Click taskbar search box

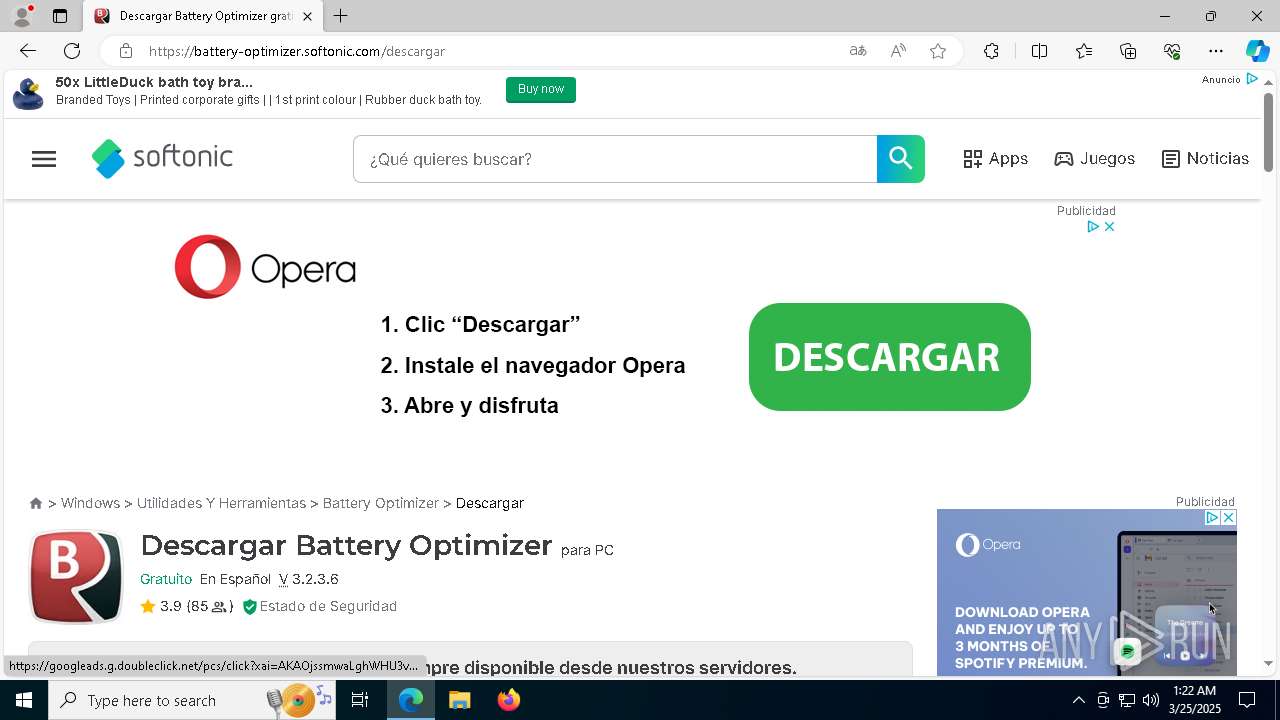coord(193,700)
